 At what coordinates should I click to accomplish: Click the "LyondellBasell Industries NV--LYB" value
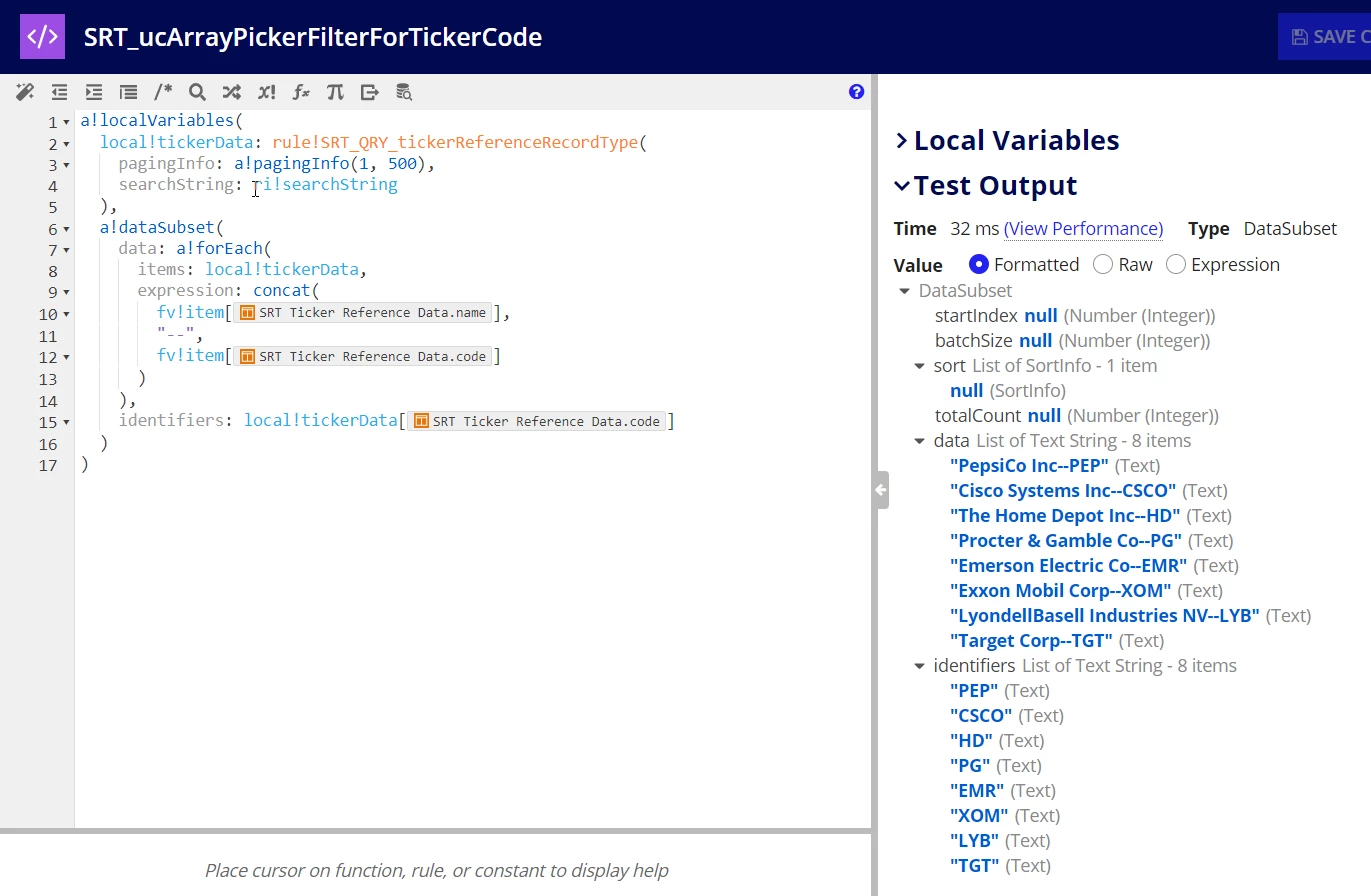(x=1105, y=616)
